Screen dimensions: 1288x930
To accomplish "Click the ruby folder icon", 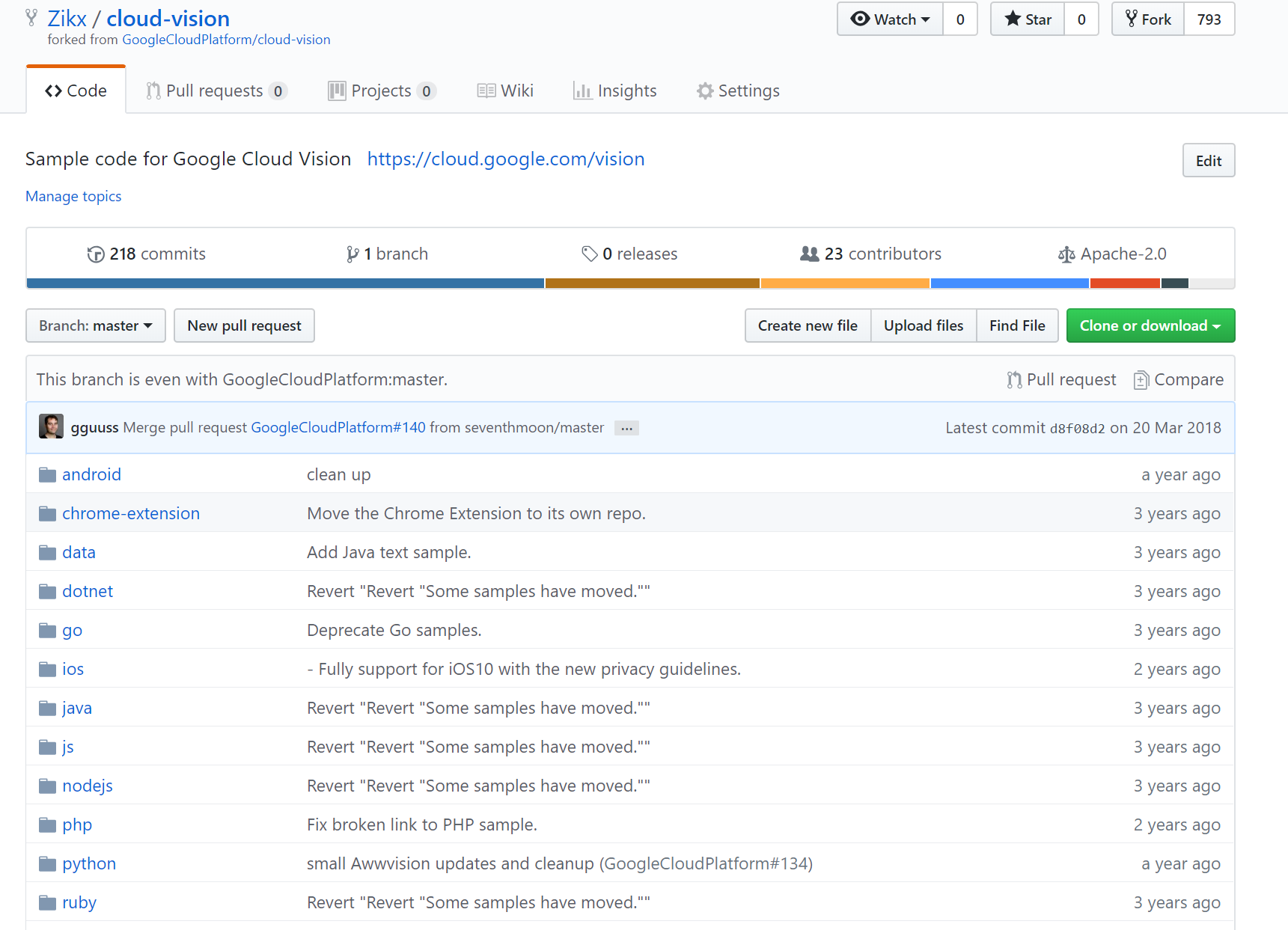I will 48,902.
